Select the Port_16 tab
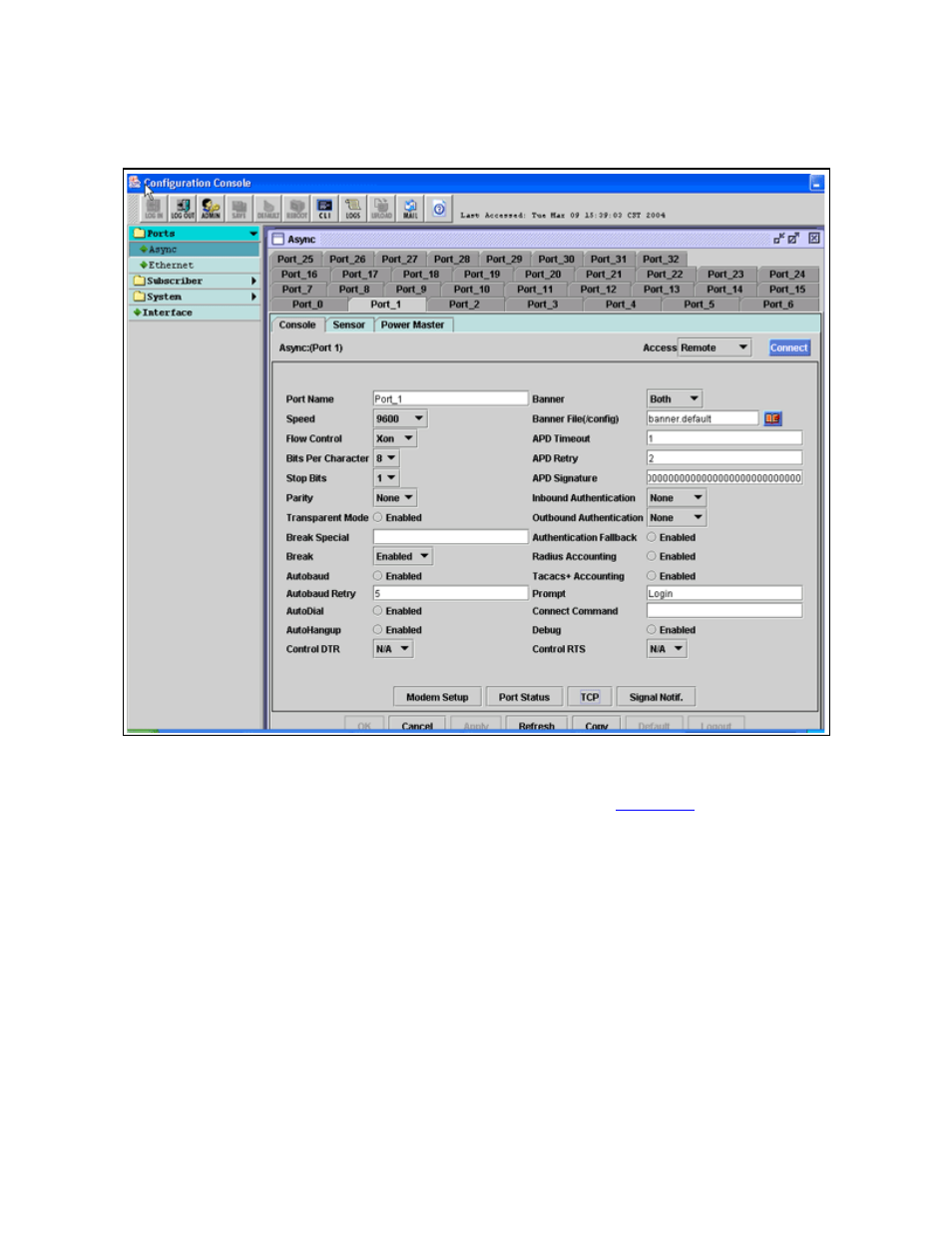 pyautogui.click(x=299, y=274)
